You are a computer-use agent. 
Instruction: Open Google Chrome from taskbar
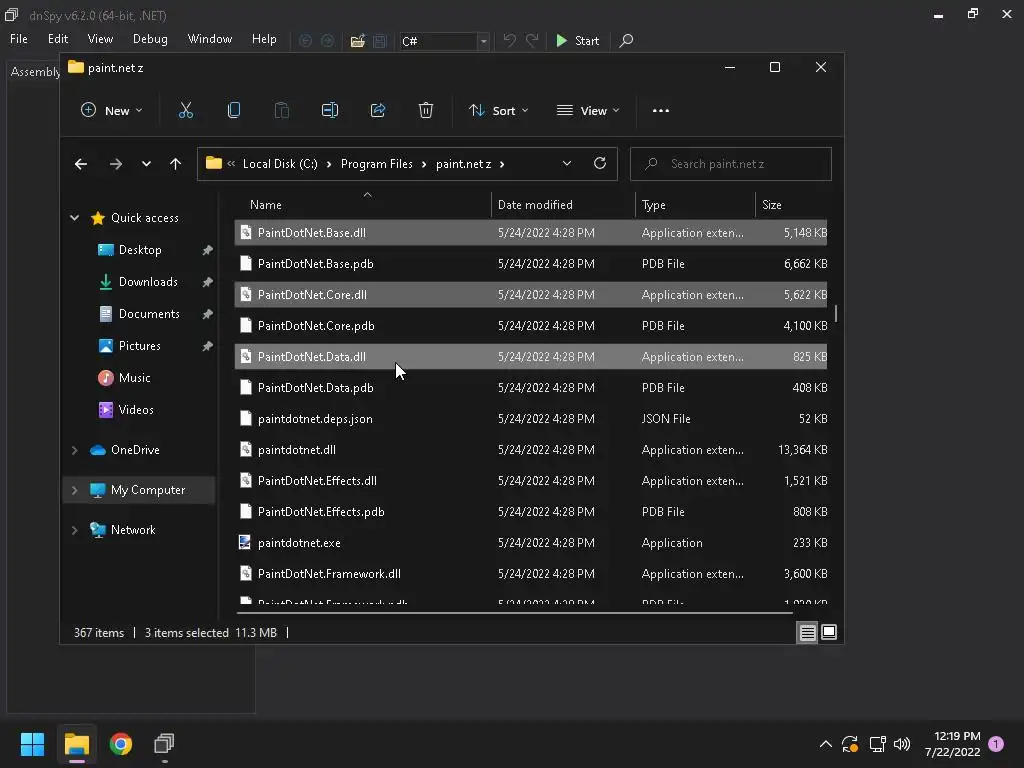coord(121,743)
